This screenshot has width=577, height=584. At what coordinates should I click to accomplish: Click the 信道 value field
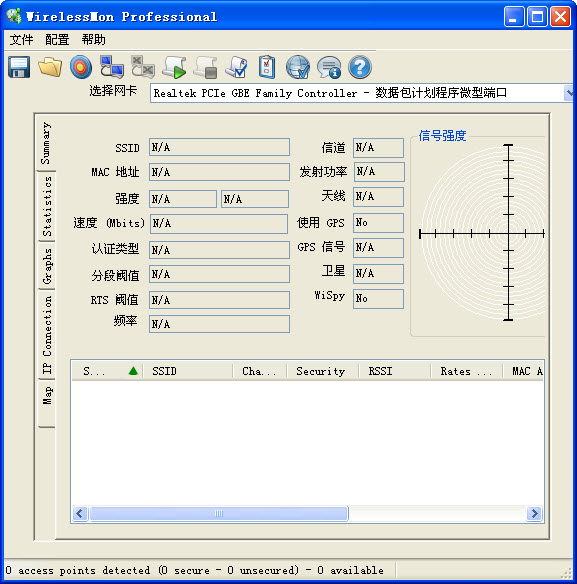(378, 147)
